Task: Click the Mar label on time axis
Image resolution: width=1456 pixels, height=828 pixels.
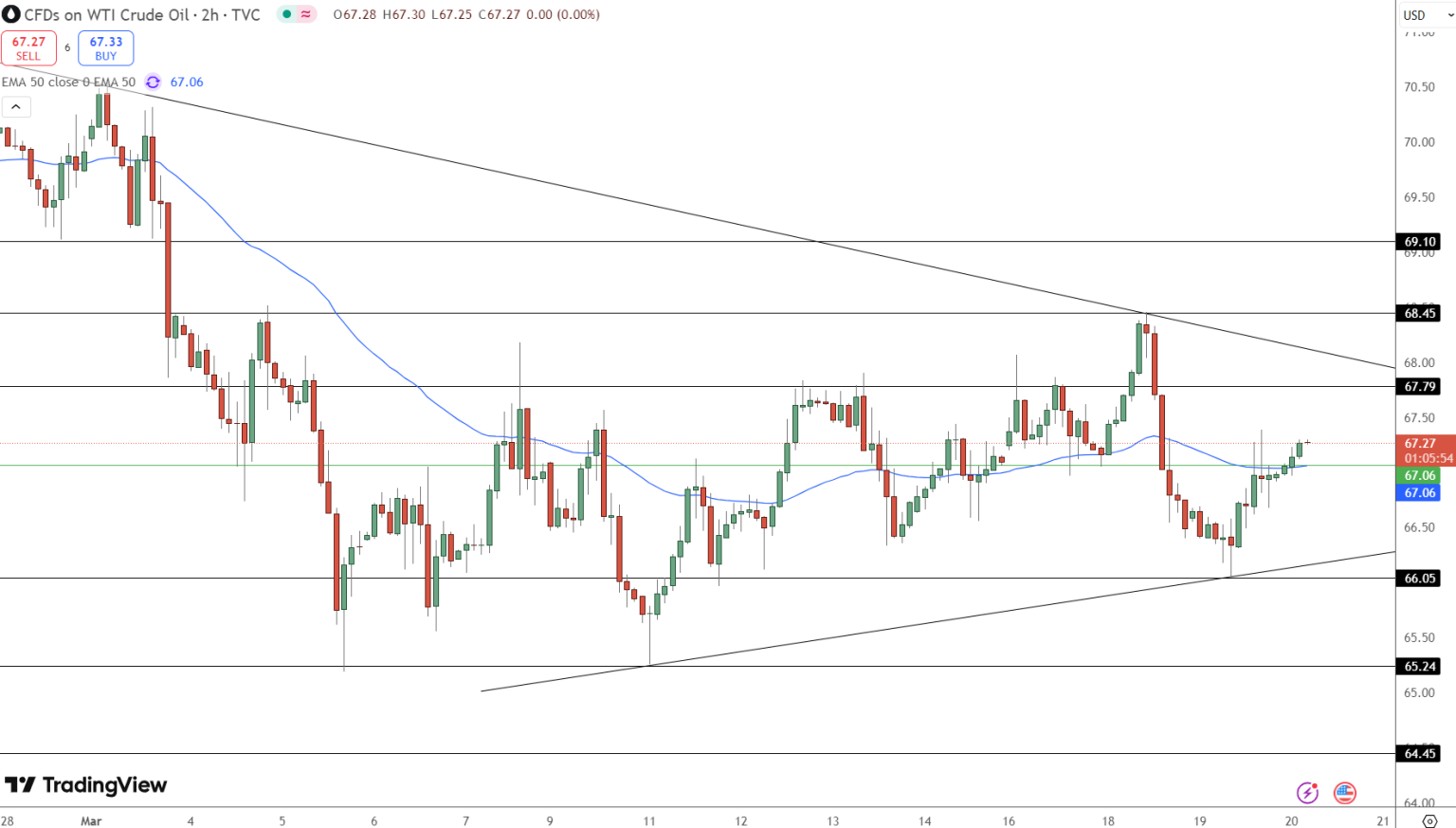Action: pos(91,820)
